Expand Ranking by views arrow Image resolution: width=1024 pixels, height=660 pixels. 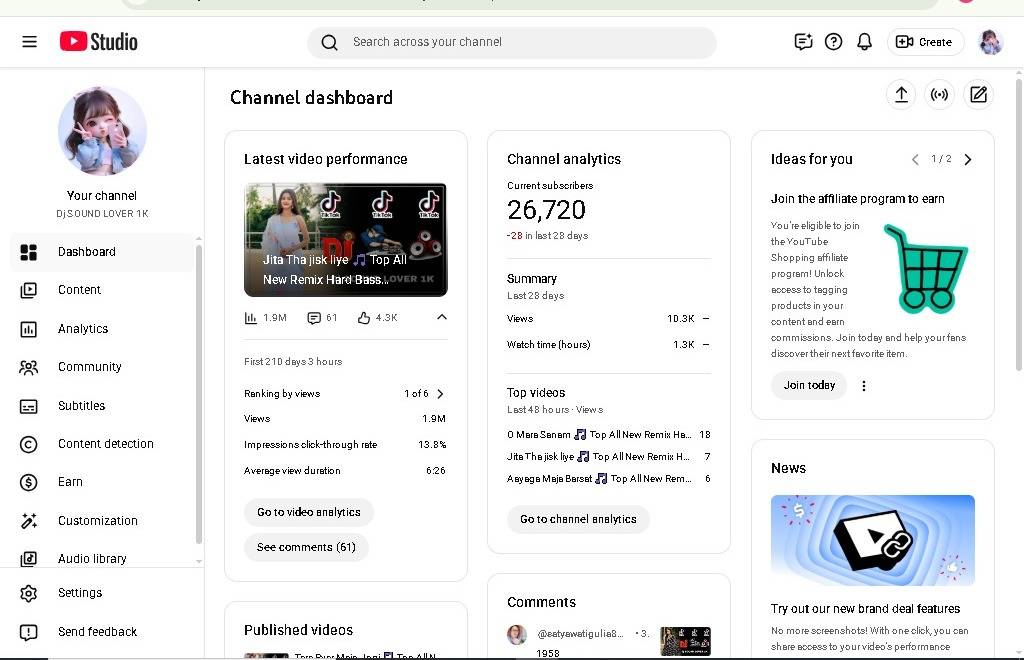coord(440,394)
